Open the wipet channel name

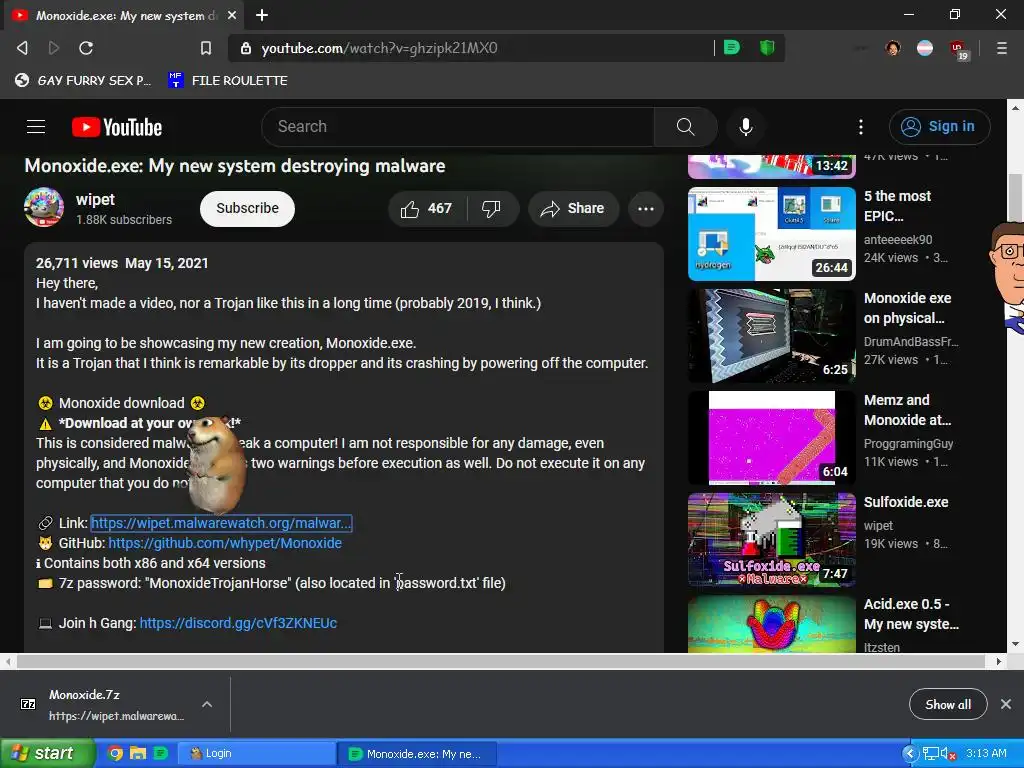click(95, 199)
